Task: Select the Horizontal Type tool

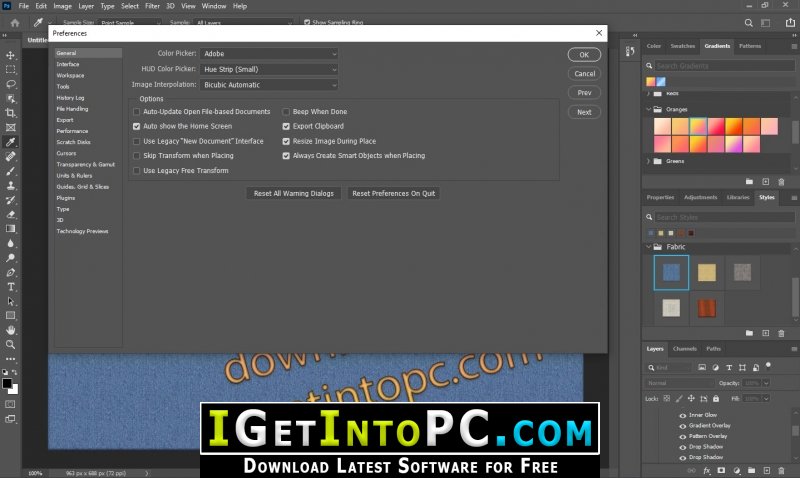Action: (10, 287)
